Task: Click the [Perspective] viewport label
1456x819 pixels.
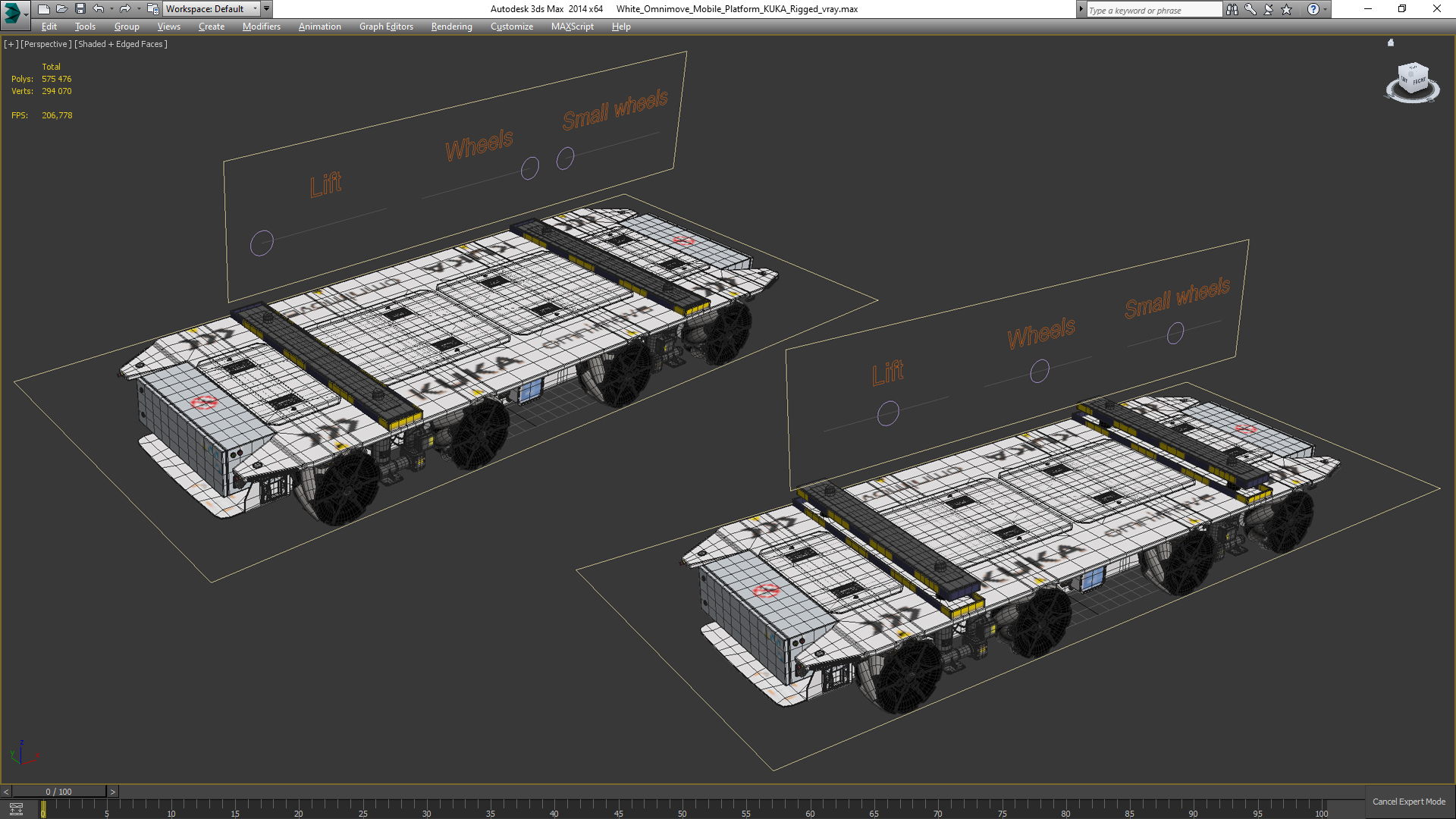Action: [46, 44]
